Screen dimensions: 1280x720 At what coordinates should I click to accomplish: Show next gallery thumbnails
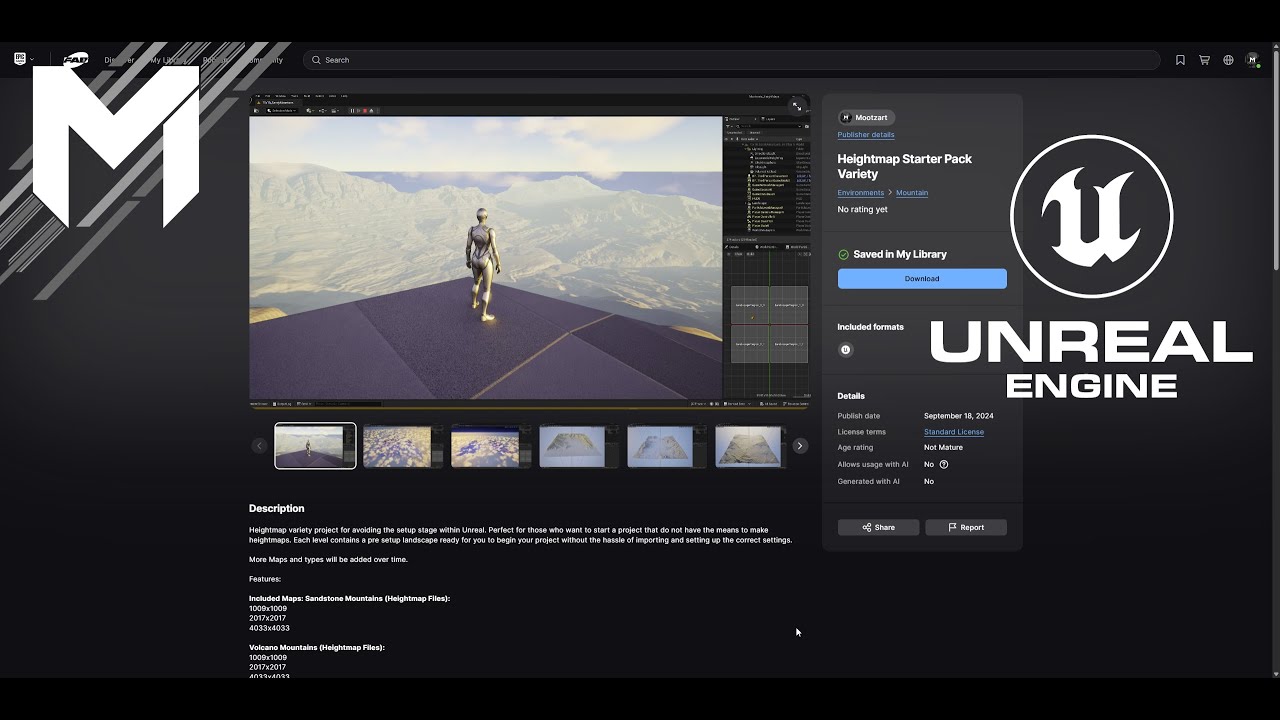800,446
